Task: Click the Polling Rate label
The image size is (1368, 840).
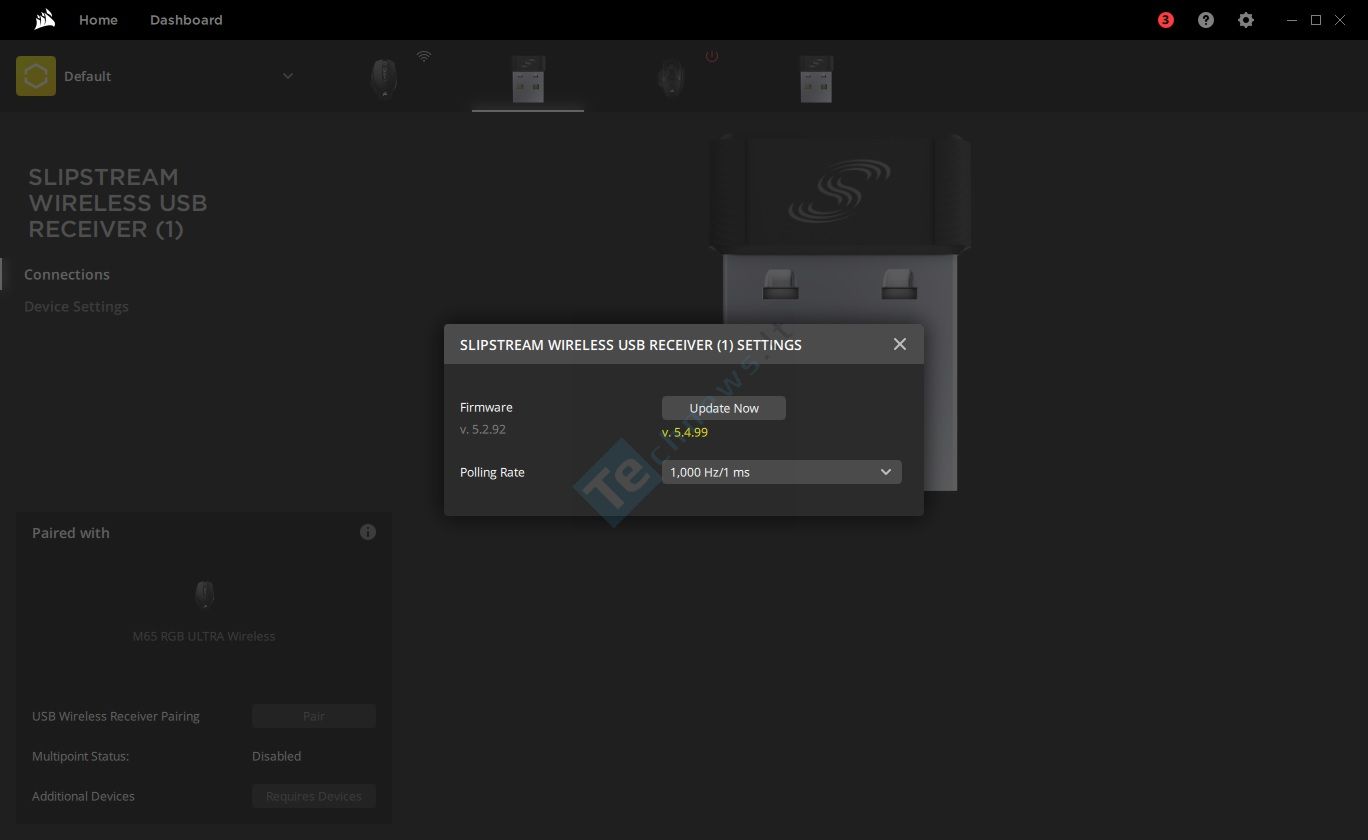Action: [492, 472]
